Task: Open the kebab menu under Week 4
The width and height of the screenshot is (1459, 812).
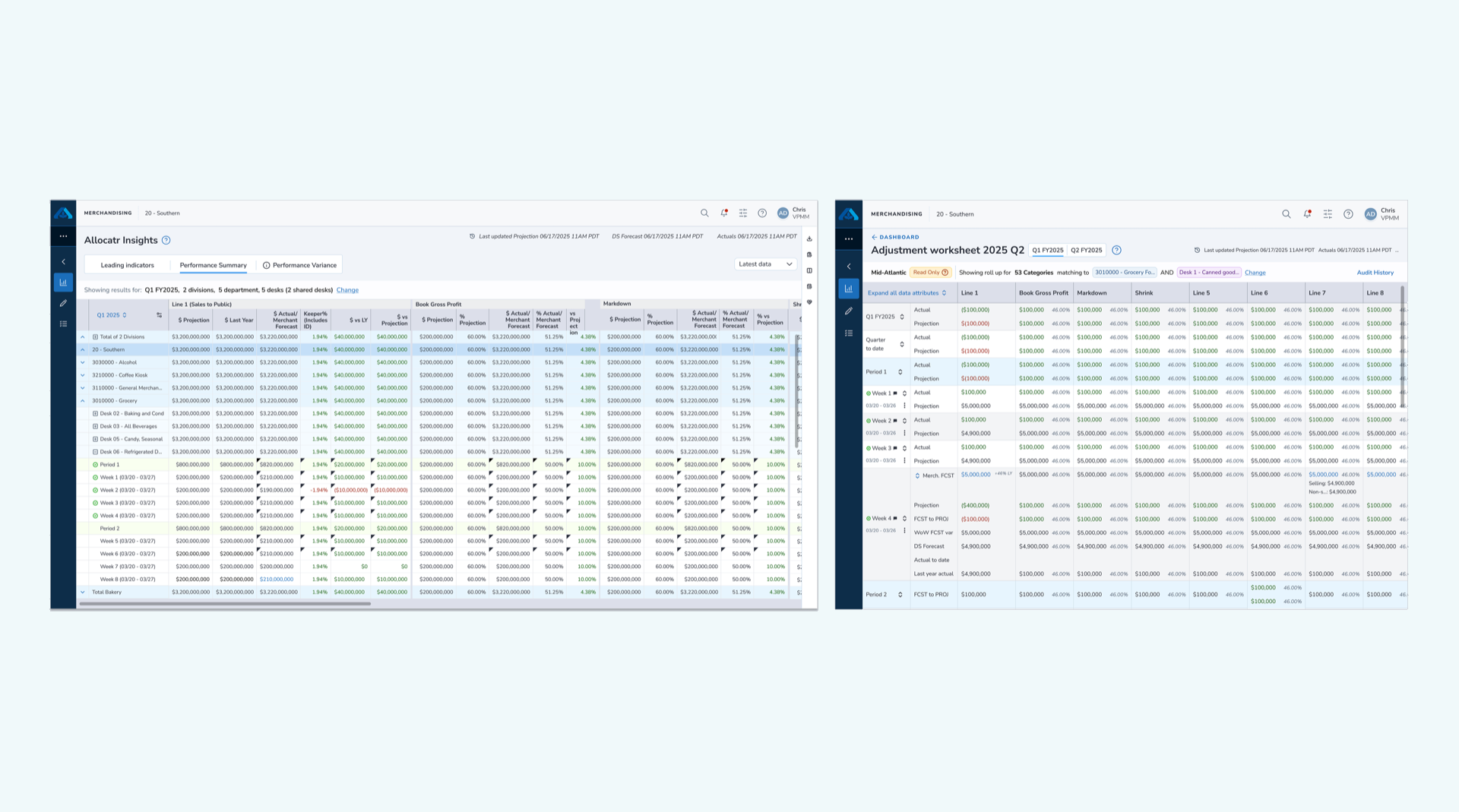Action: [x=904, y=530]
